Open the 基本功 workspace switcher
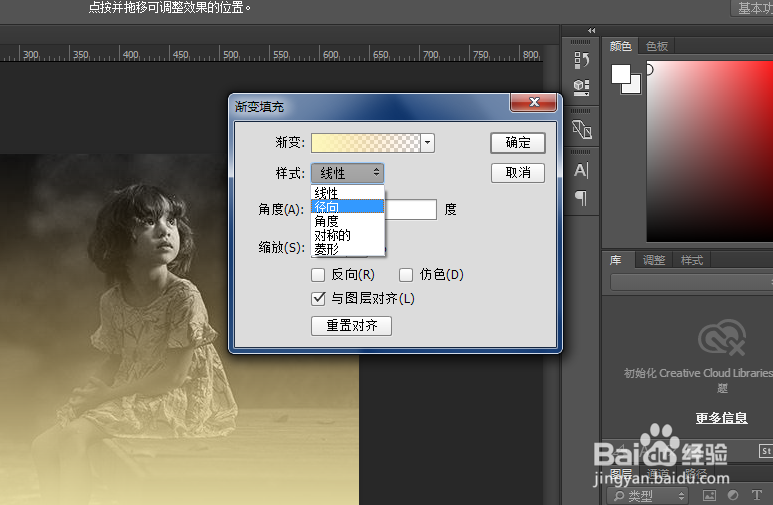The width and height of the screenshot is (773, 505). pyautogui.click(x=752, y=8)
